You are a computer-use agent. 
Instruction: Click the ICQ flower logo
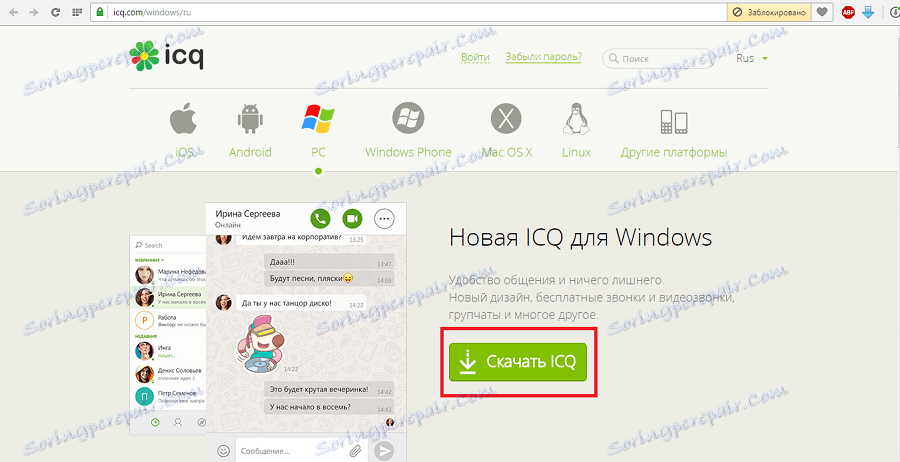(144, 56)
